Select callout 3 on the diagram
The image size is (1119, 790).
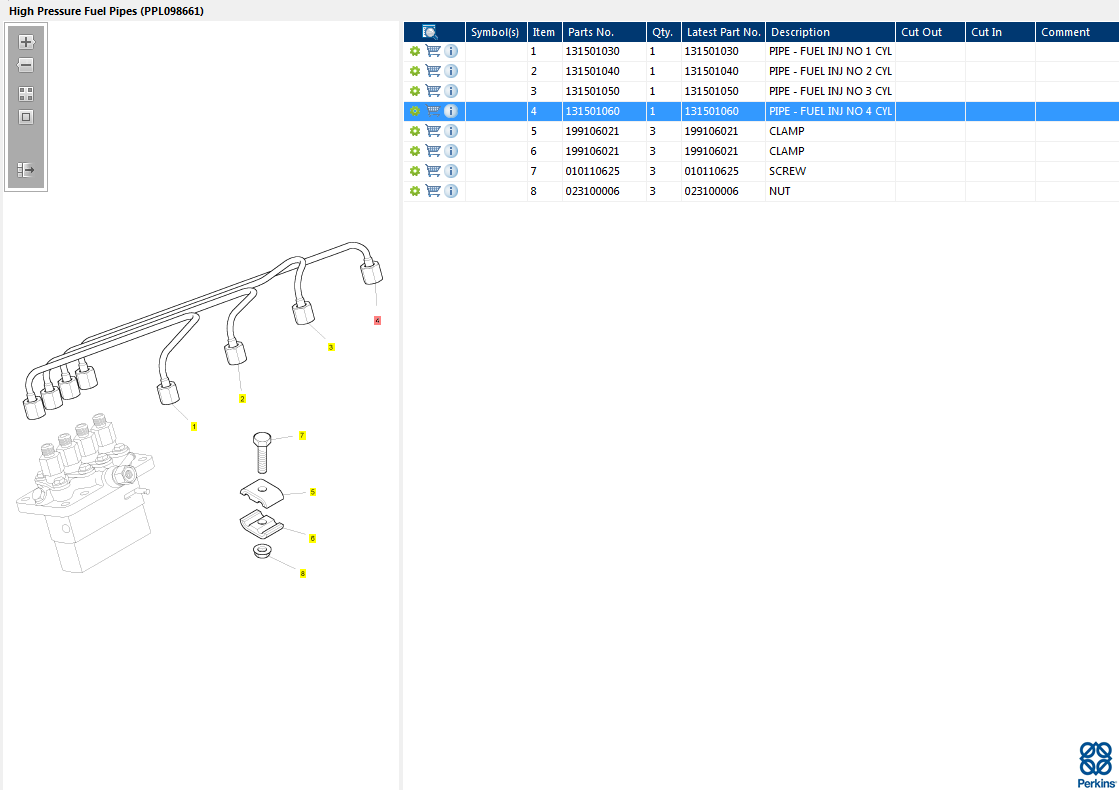331,348
